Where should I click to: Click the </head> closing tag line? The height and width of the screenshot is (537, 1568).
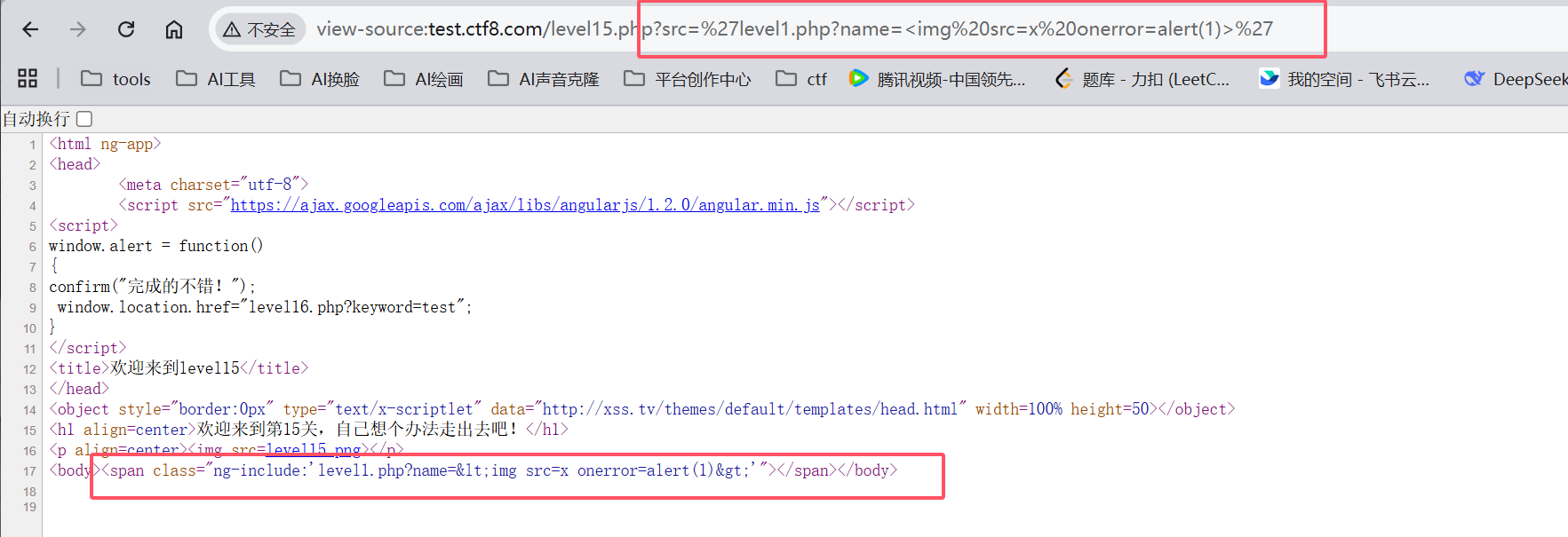[x=78, y=389]
